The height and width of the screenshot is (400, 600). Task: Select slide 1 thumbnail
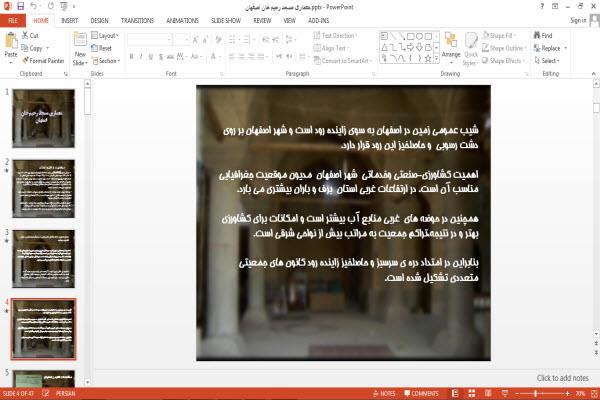(43, 118)
